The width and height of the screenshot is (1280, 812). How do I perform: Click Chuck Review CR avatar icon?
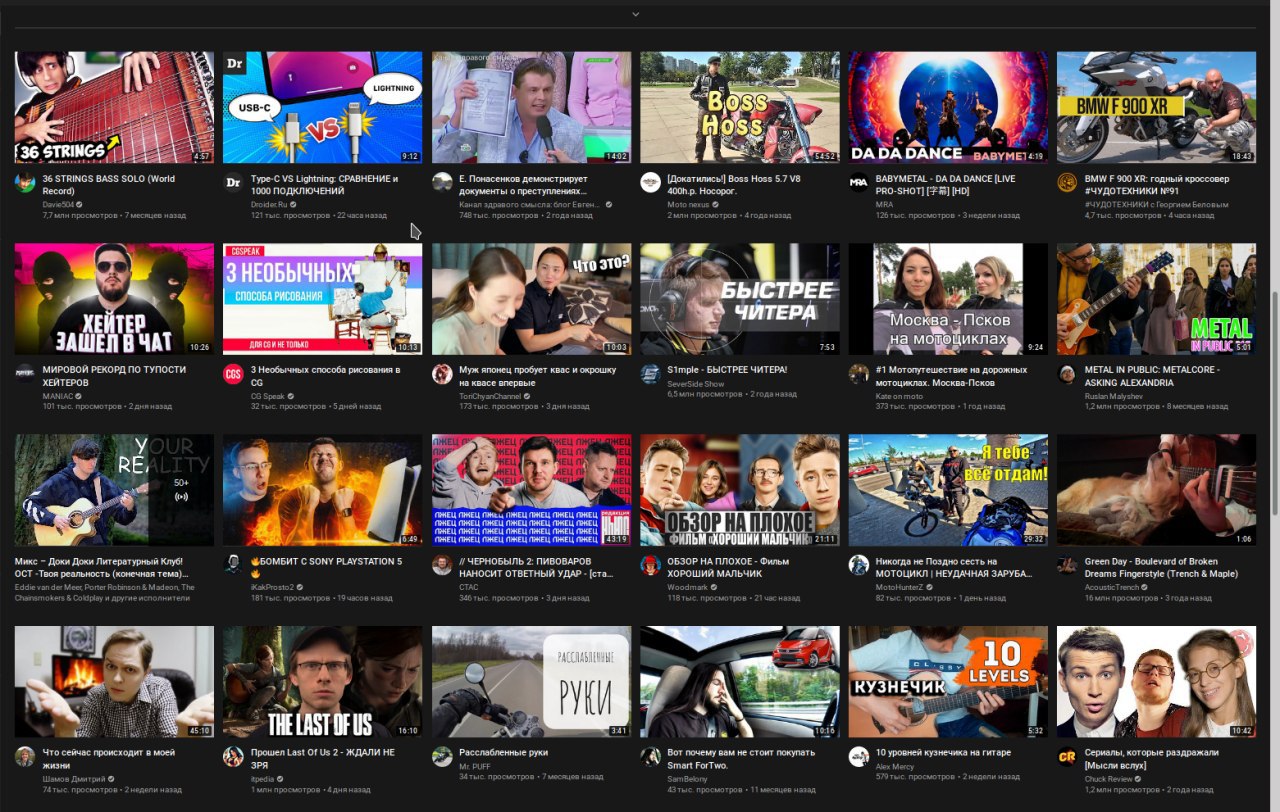point(1067,757)
